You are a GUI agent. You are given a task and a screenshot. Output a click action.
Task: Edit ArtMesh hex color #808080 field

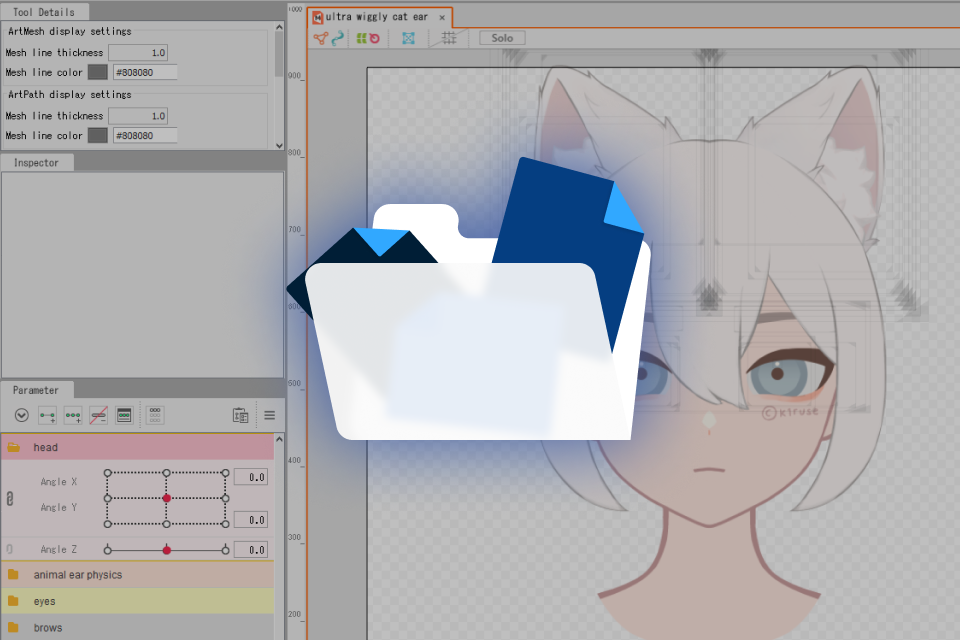coord(145,72)
